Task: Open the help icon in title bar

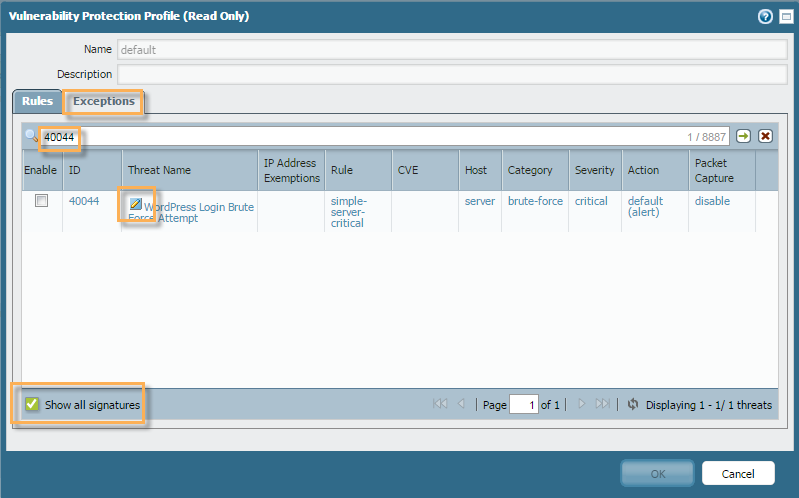Action: click(765, 16)
